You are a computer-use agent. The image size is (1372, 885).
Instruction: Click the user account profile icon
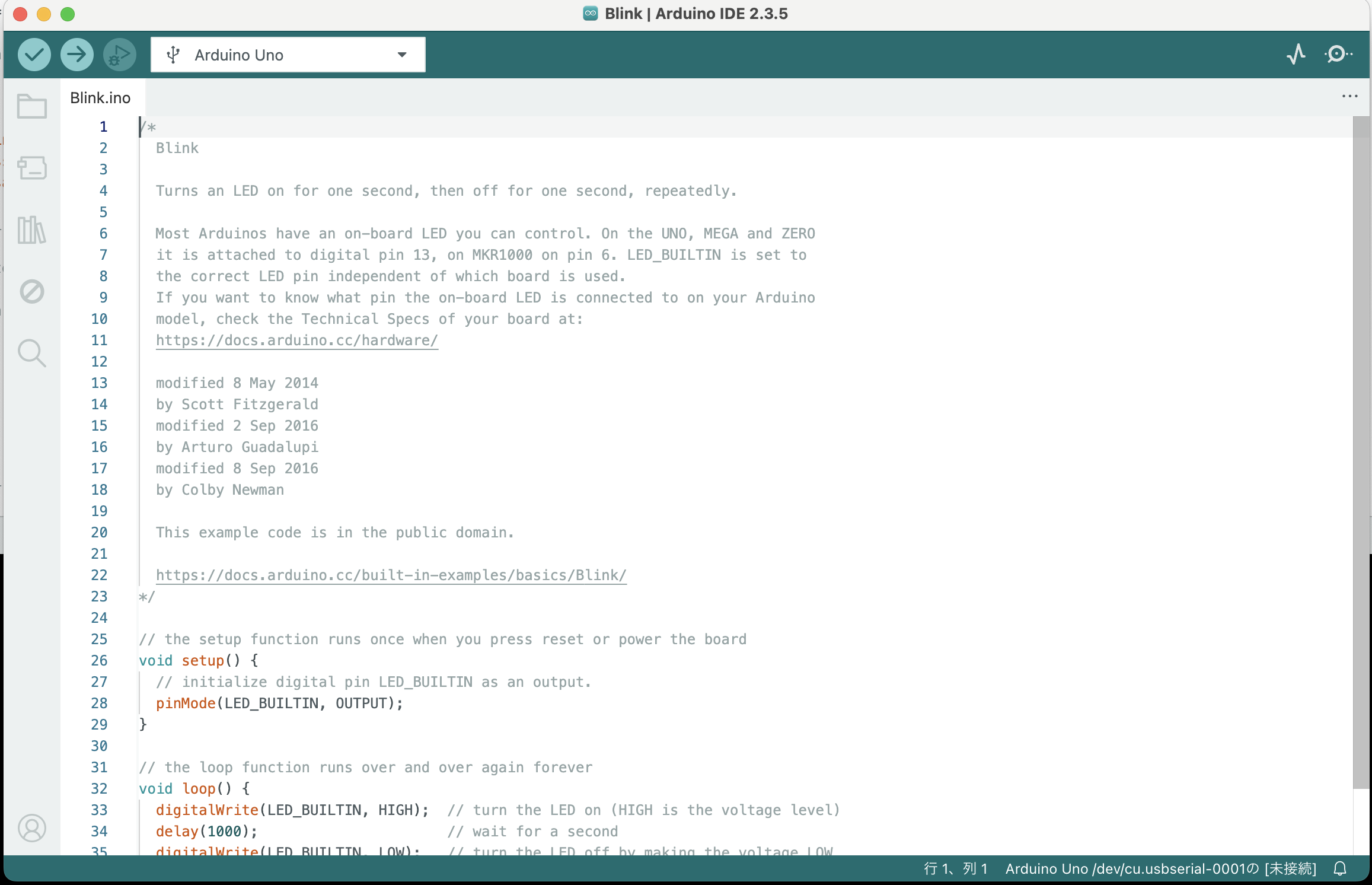[32, 828]
